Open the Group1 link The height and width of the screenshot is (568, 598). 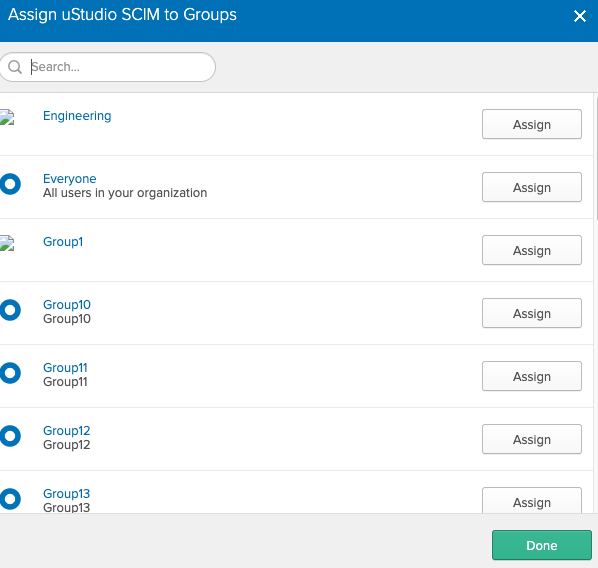(63, 241)
